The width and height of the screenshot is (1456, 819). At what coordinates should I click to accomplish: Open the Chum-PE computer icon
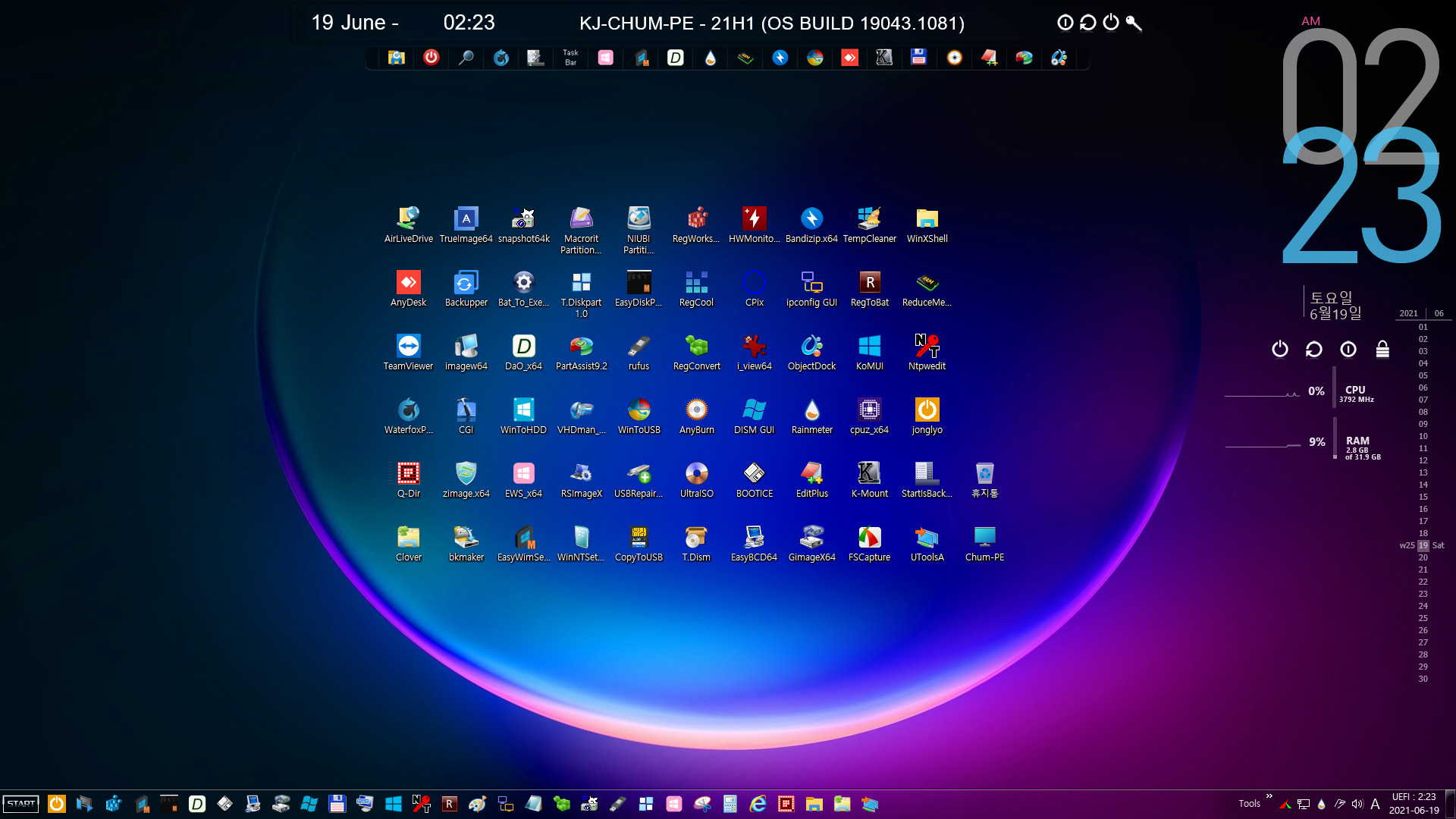pos(984,544)
